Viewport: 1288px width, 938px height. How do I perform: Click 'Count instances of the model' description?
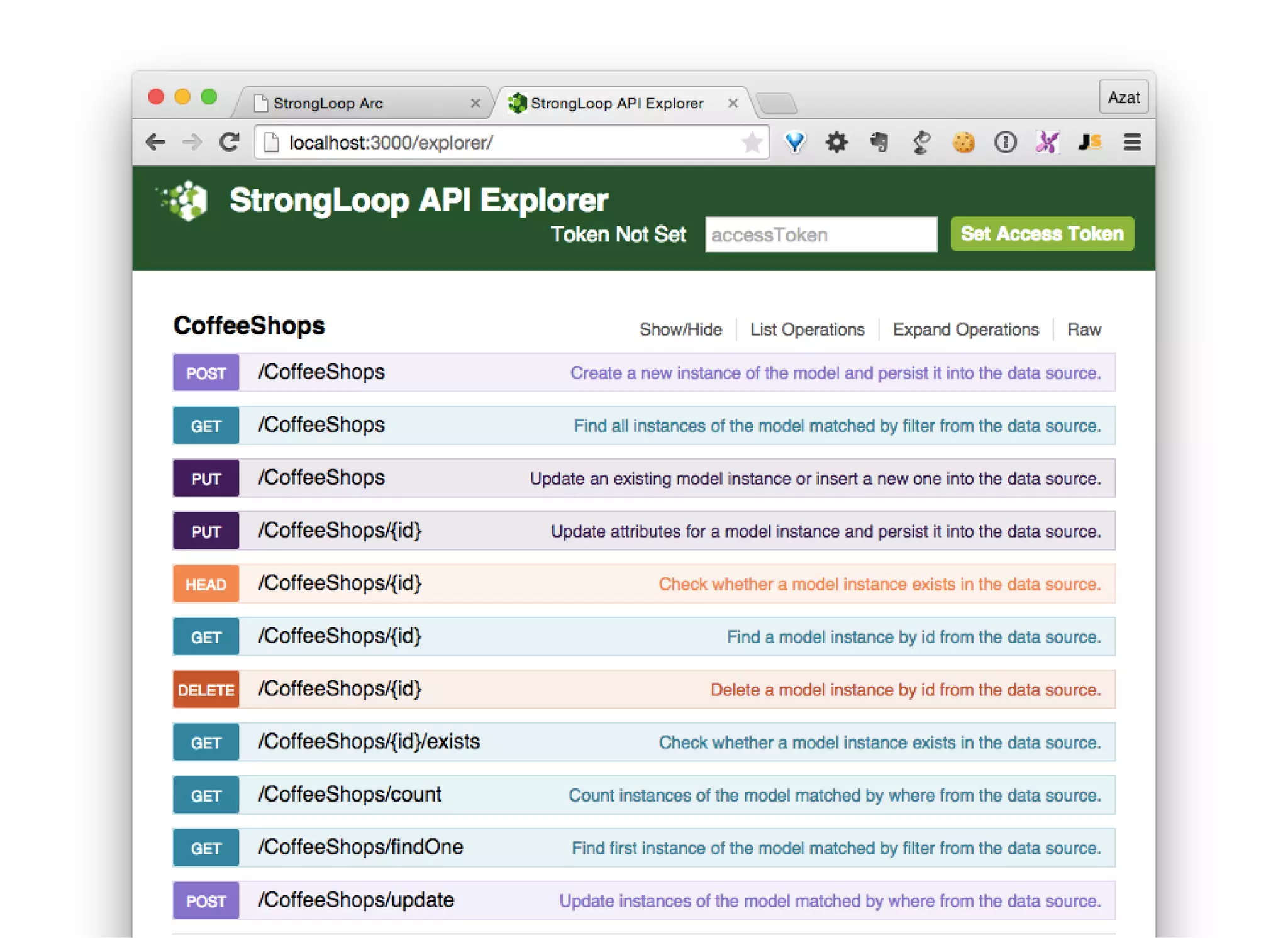coord(835,795)
